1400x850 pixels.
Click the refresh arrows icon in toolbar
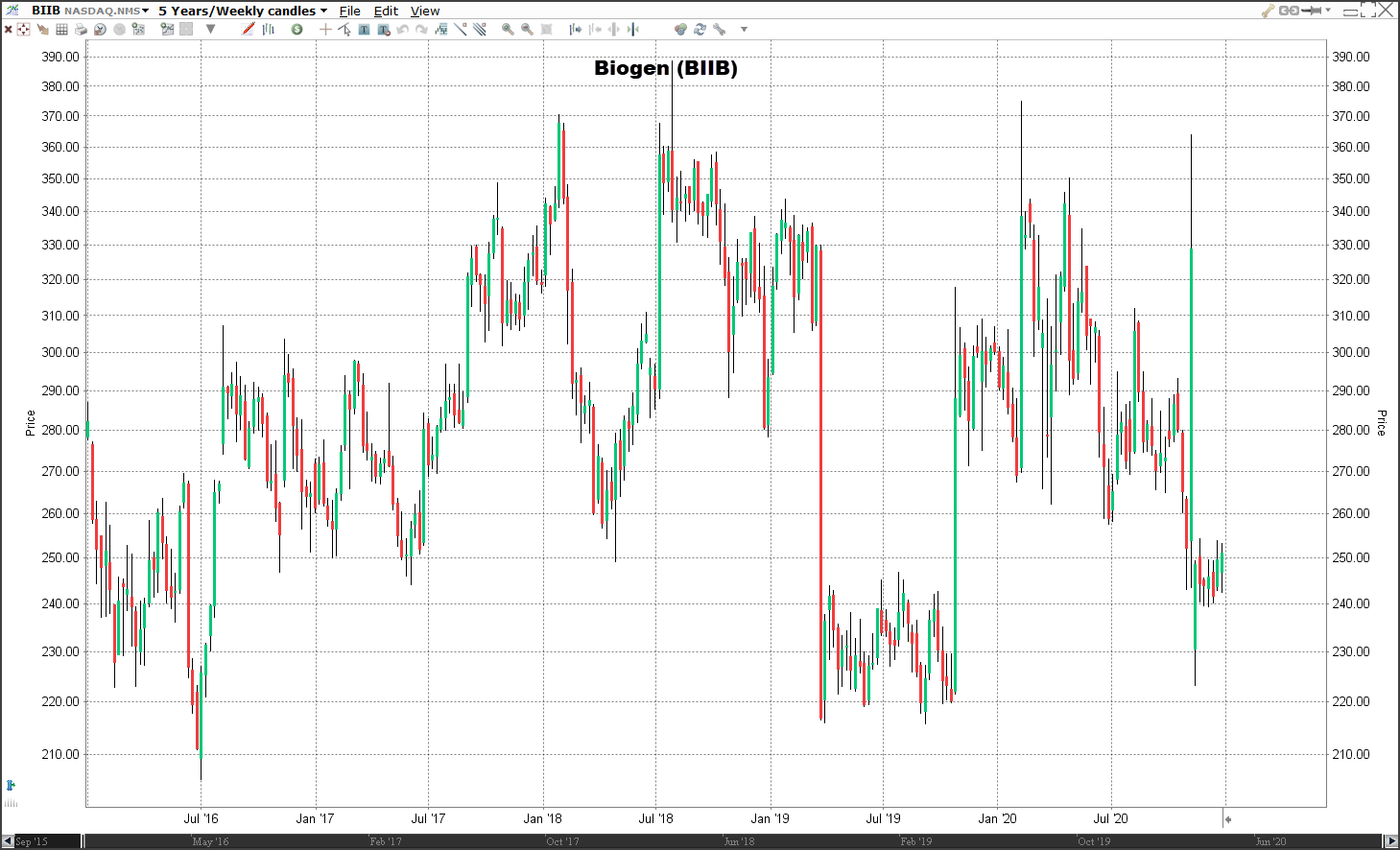pyautogui.click(x=700, y=29)
